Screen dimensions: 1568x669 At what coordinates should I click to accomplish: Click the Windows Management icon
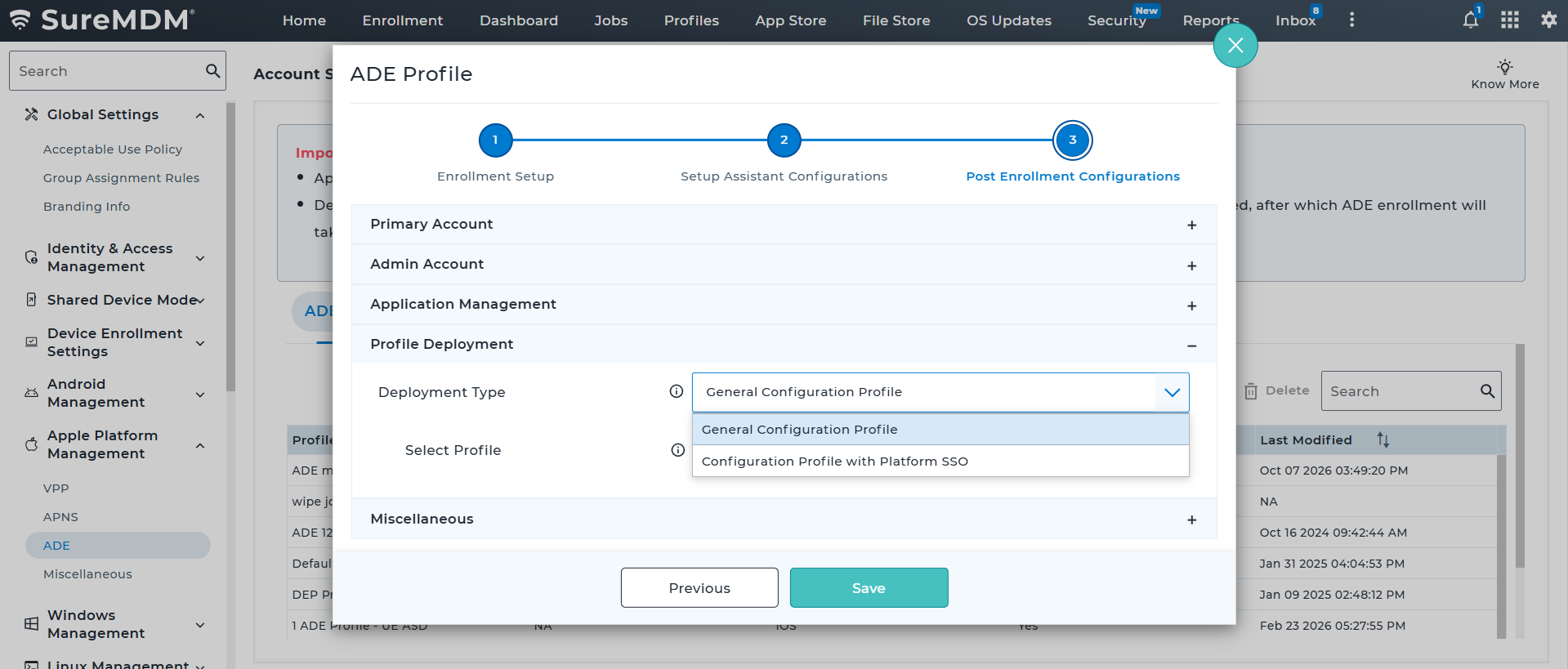tap(31, 624)
